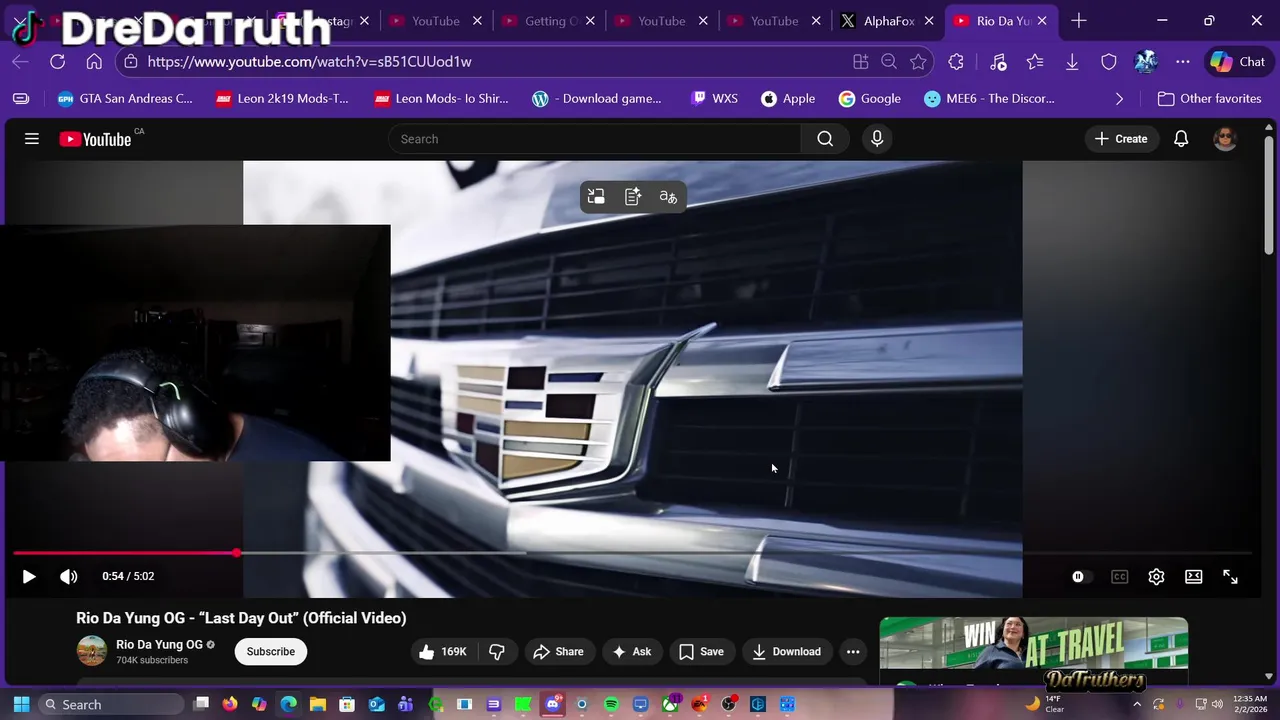
Task: Add this page to favorites star
Action: (918, 62)
